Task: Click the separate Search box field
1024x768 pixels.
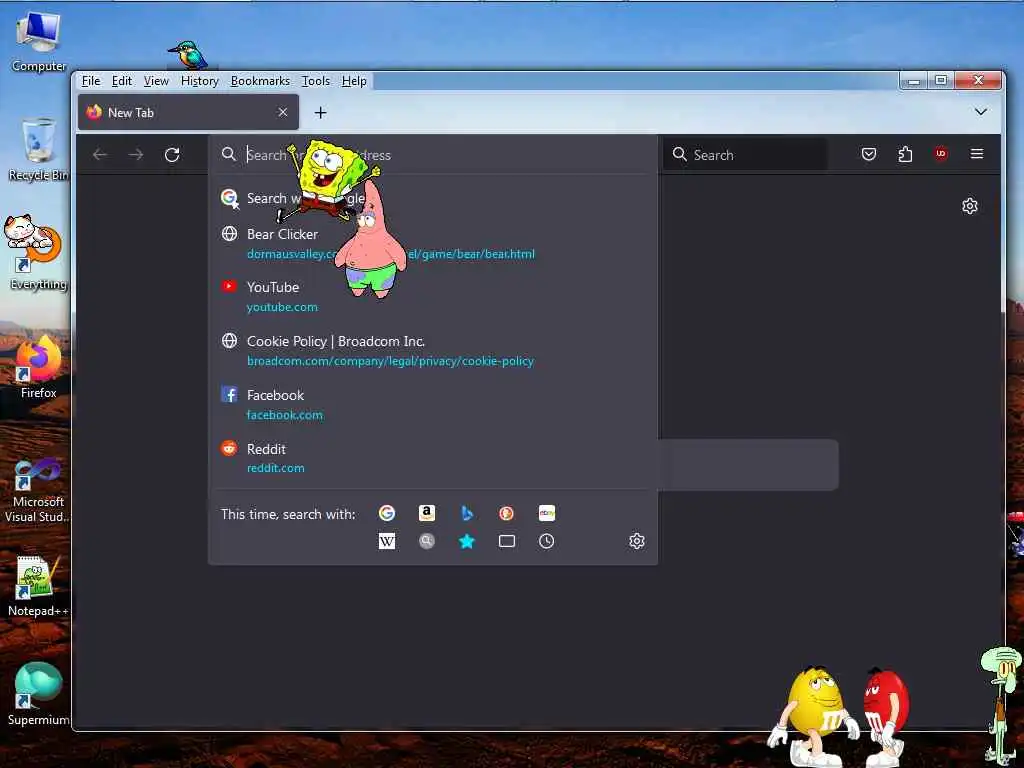Action: pyautogui.click(x=744, y=155)
